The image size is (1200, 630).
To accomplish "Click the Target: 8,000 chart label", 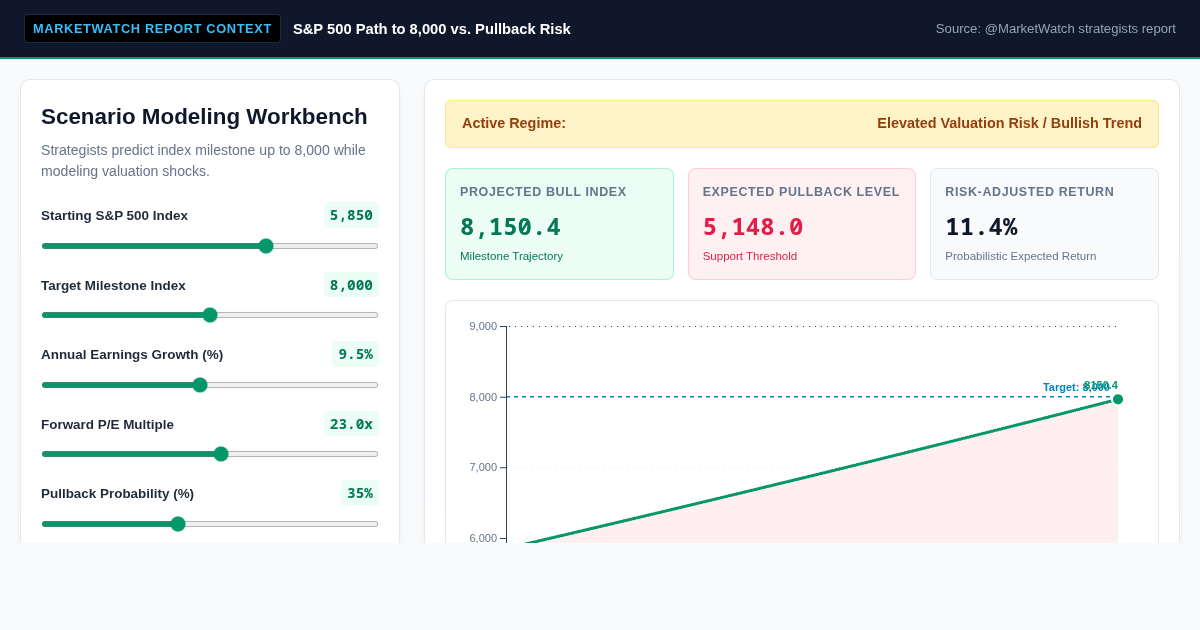I will point(1075,388).
